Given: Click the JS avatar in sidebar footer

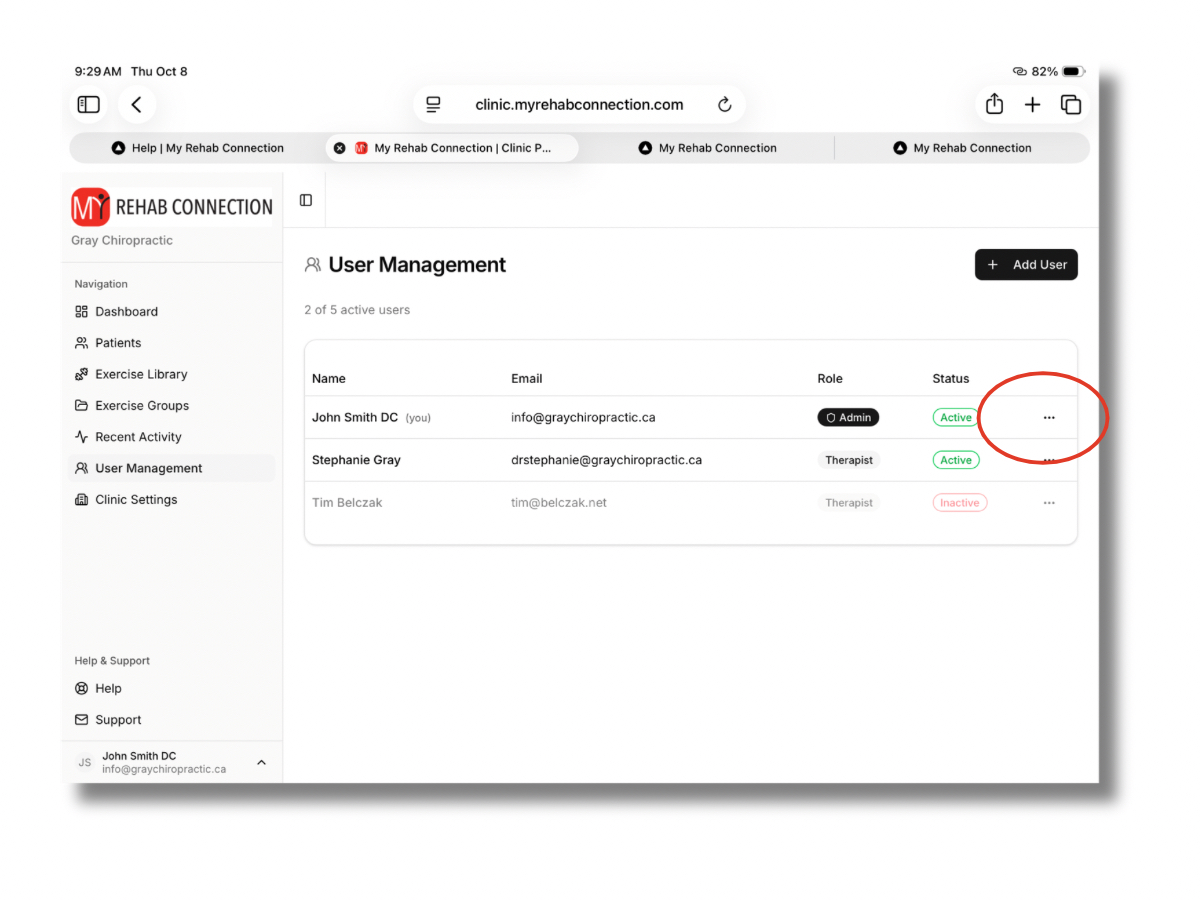Looking at the screenshot, I should [85, 762].
